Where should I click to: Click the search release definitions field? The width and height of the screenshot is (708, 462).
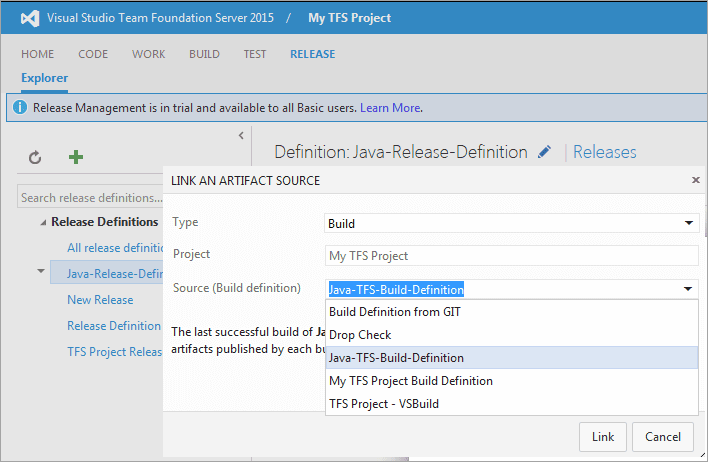click(92, 198)
